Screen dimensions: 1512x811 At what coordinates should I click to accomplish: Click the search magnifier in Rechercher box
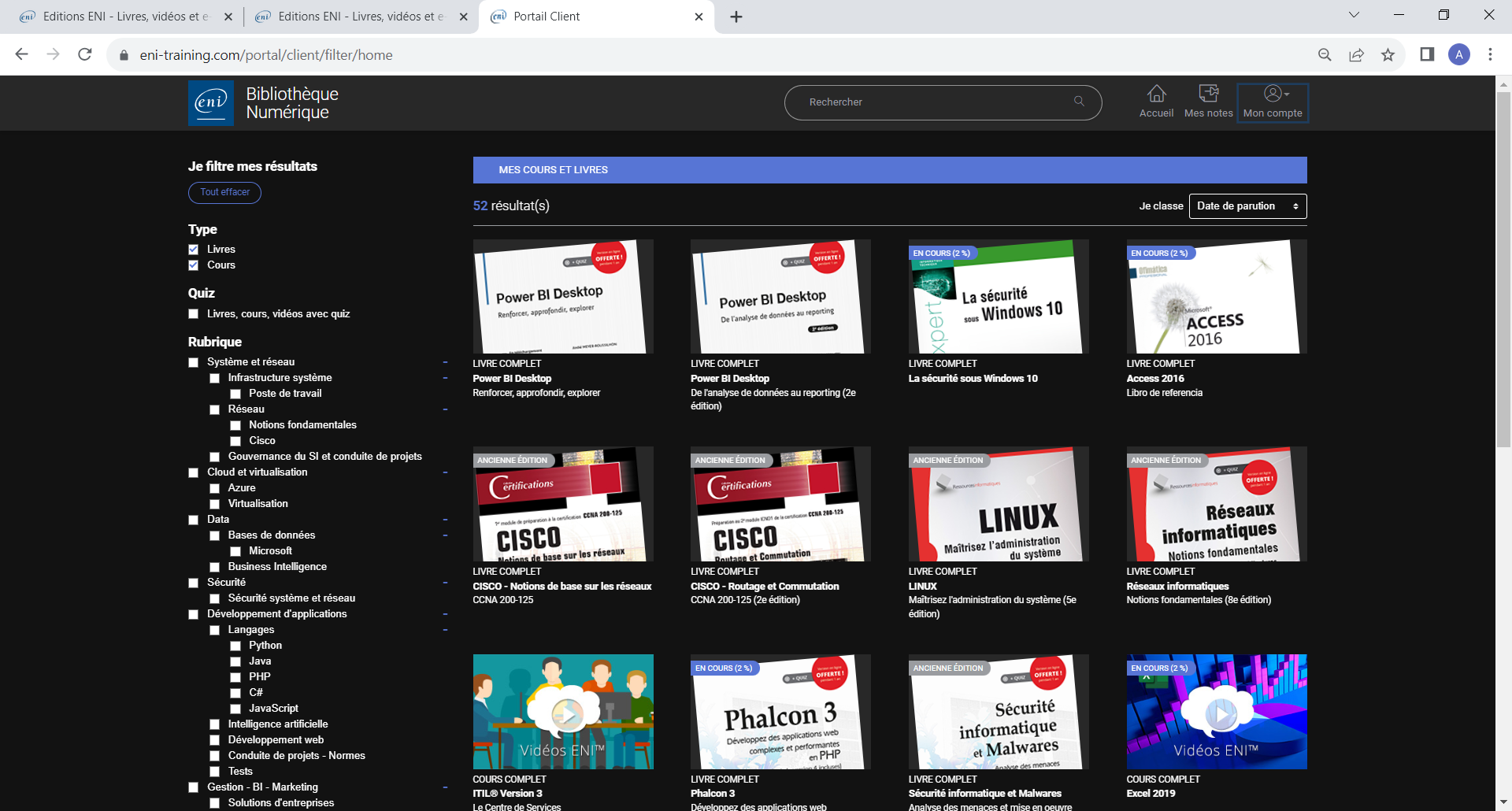tap(1079, 102)
